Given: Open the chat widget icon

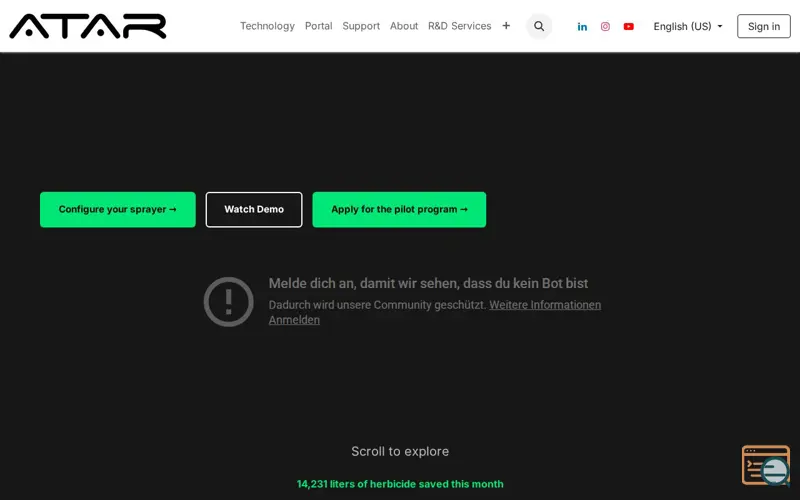Looking at the screenshot, I should [766, 465].
